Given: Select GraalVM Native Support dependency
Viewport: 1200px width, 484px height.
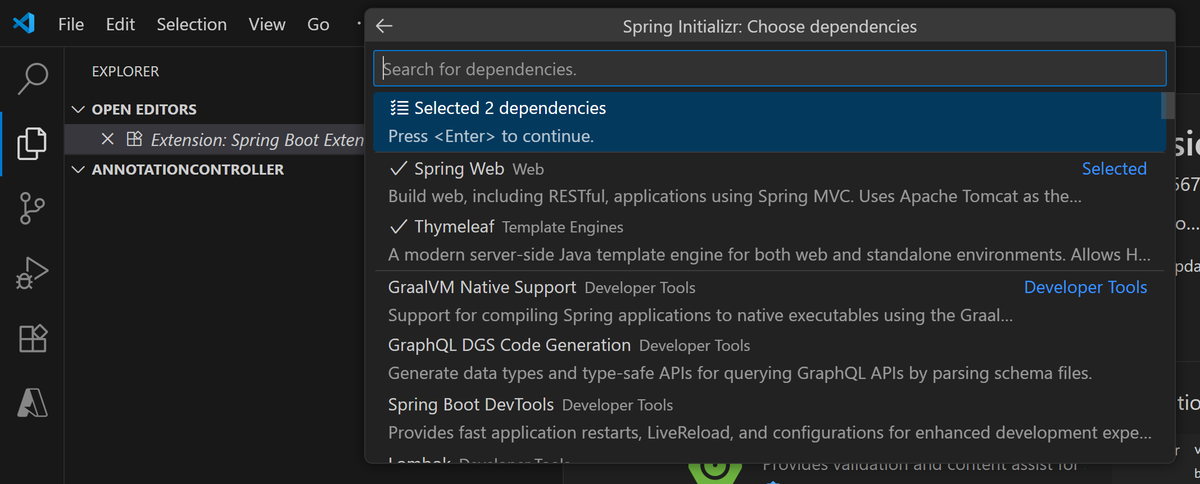Looking at the screenshot, I should [770, 301].
